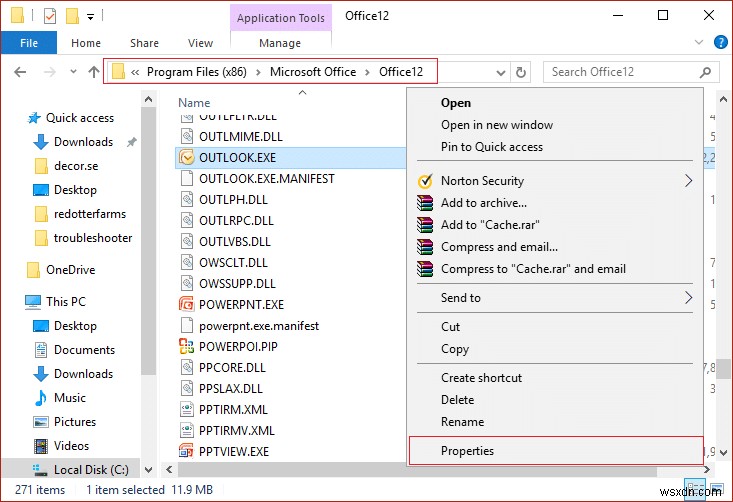The height and width of the screenshot is (502, 733).
Task: Open Customize Quick Access Toolbar dropdown
Action: [90, 17]
